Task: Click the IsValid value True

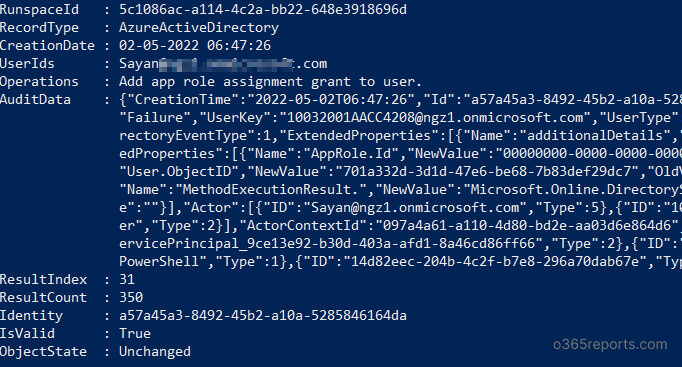Action: (135, 334)
